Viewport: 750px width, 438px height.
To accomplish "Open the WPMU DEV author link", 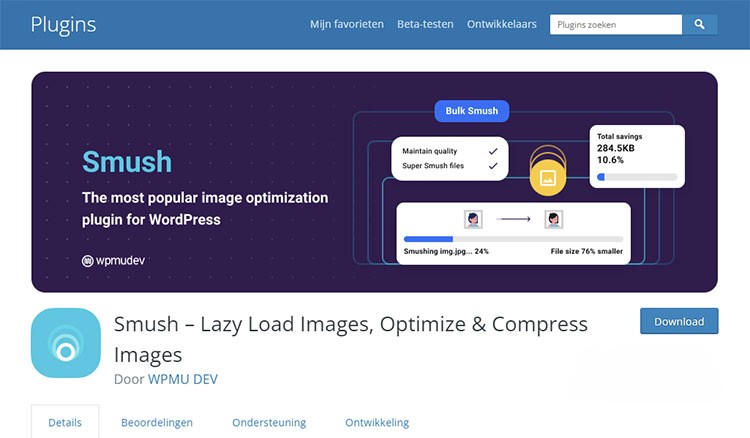I will (x=183, y=379).
